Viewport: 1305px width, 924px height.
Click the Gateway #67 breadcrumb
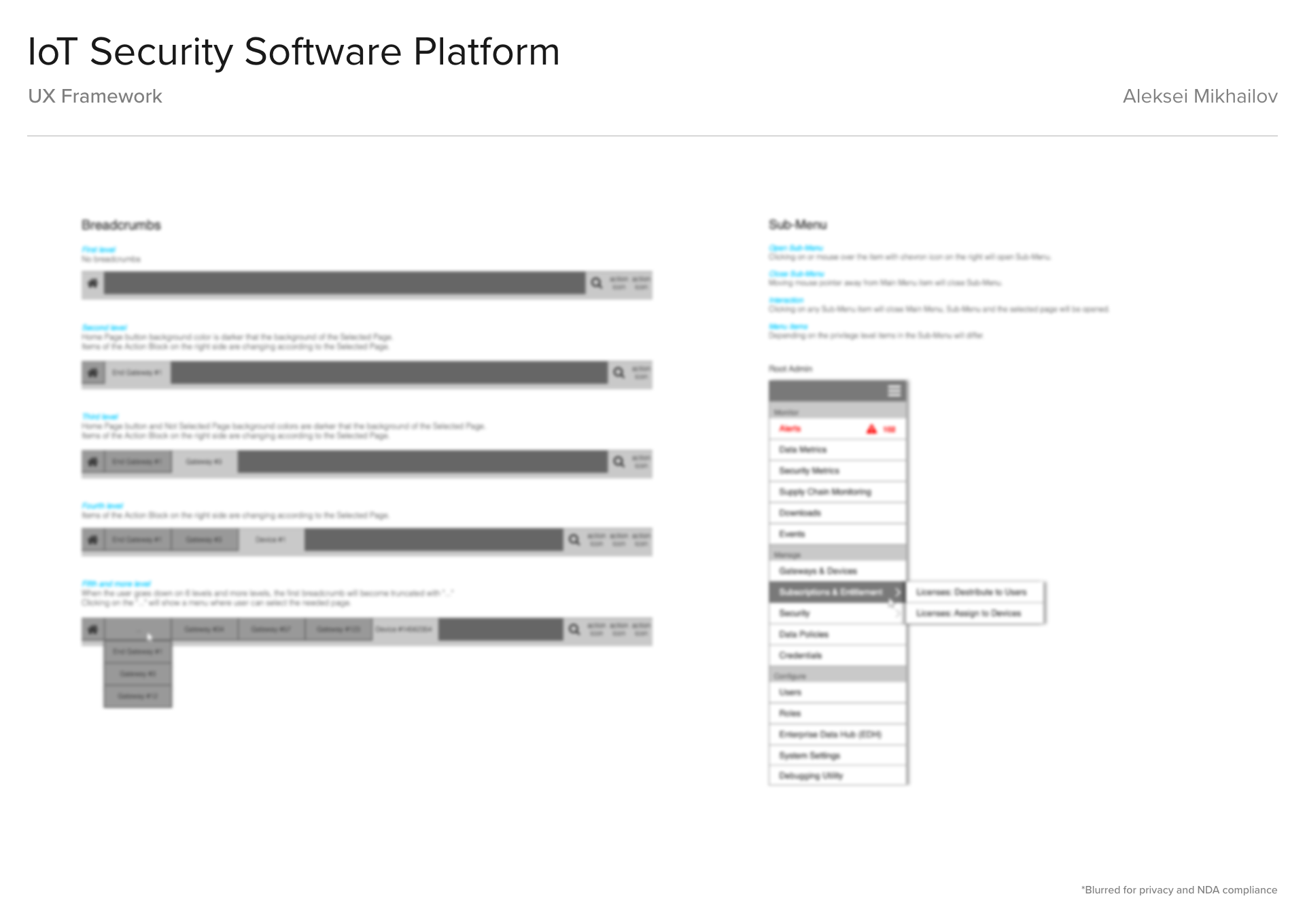(x=271, y=629)
